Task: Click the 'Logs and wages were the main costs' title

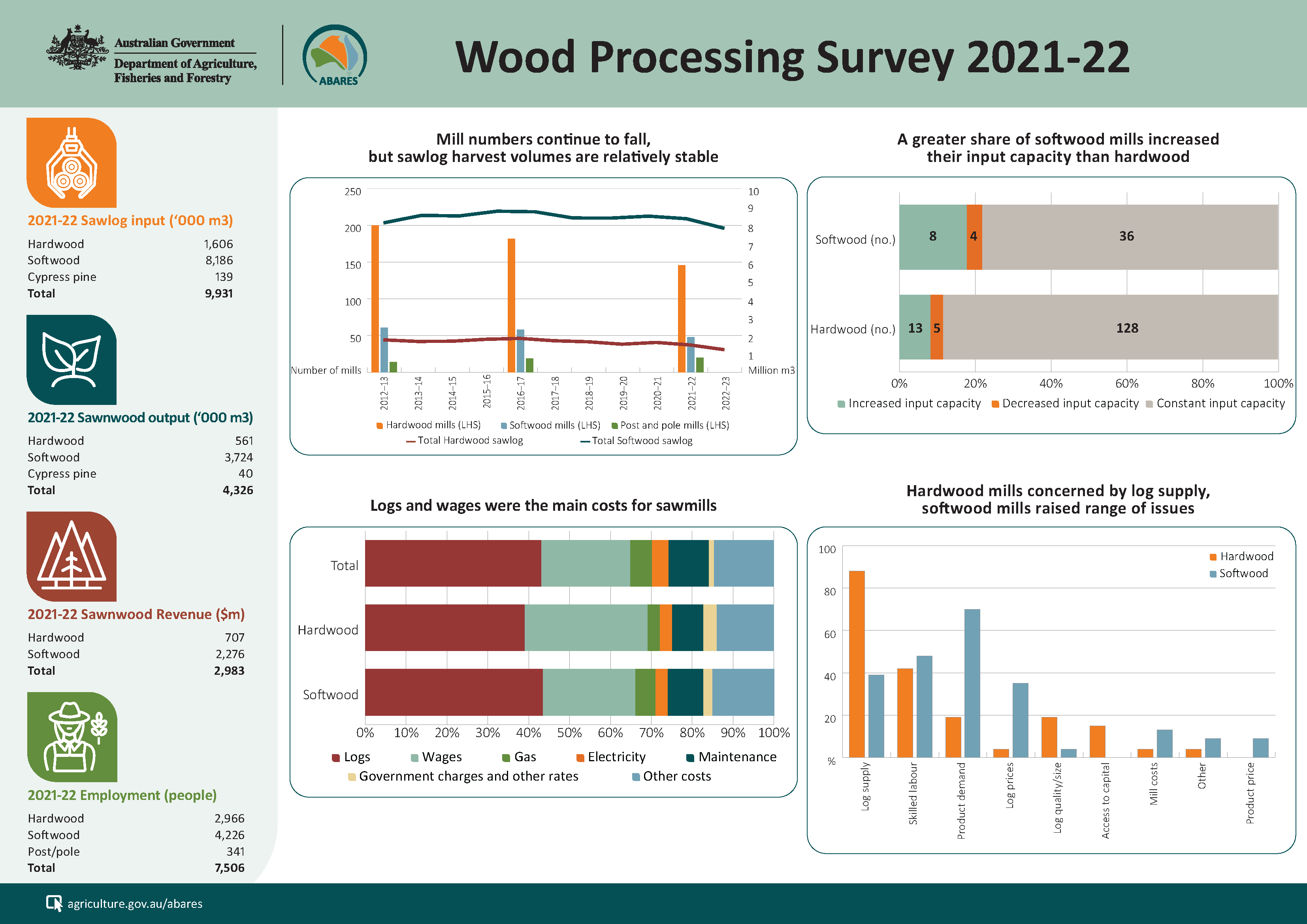Action: coord(544,506)
